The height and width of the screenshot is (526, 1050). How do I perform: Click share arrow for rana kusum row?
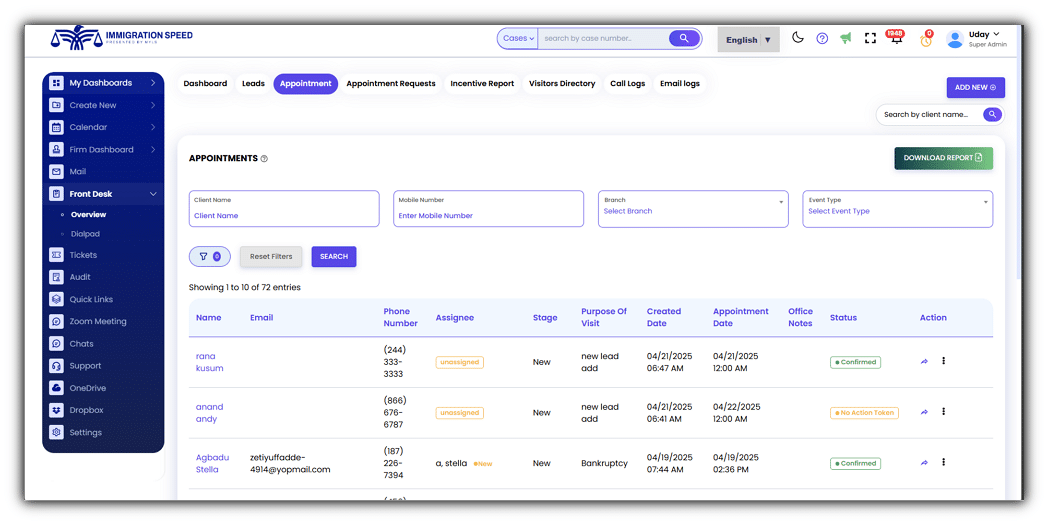click(924, 362)
